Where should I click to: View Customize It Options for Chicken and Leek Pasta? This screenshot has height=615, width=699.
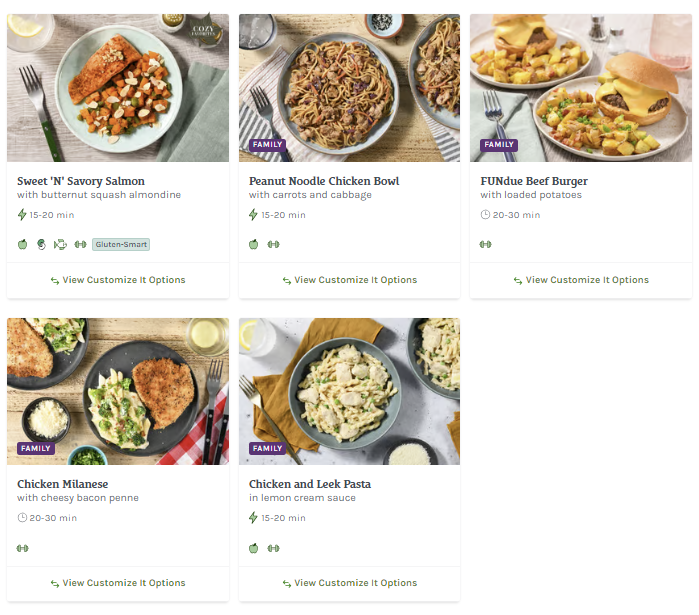click(349, 583)
